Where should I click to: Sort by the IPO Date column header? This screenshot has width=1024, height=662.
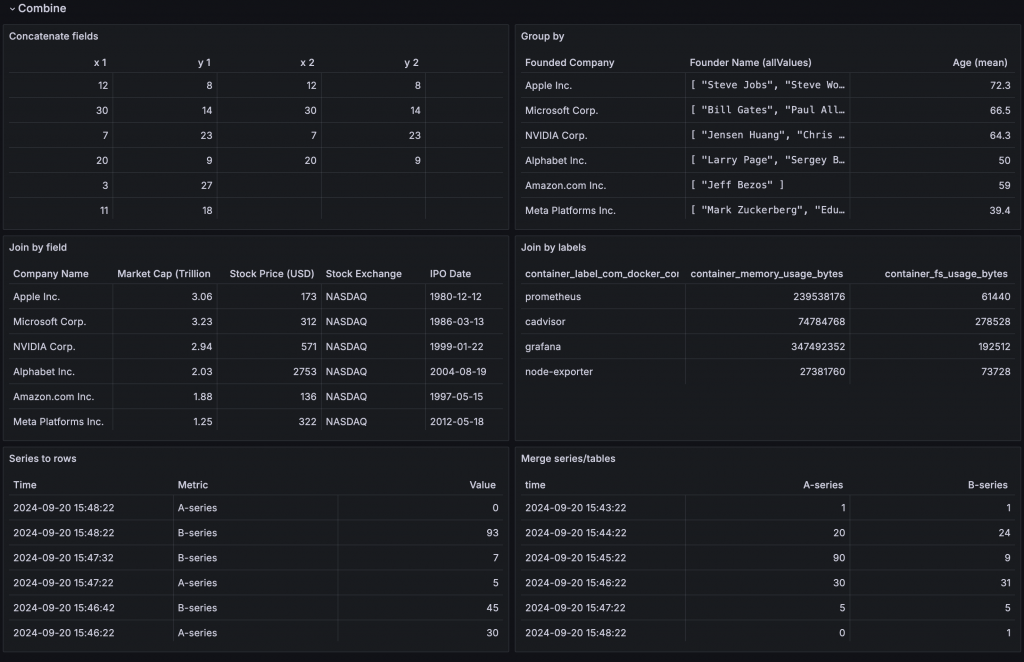(x=450, y=274)
